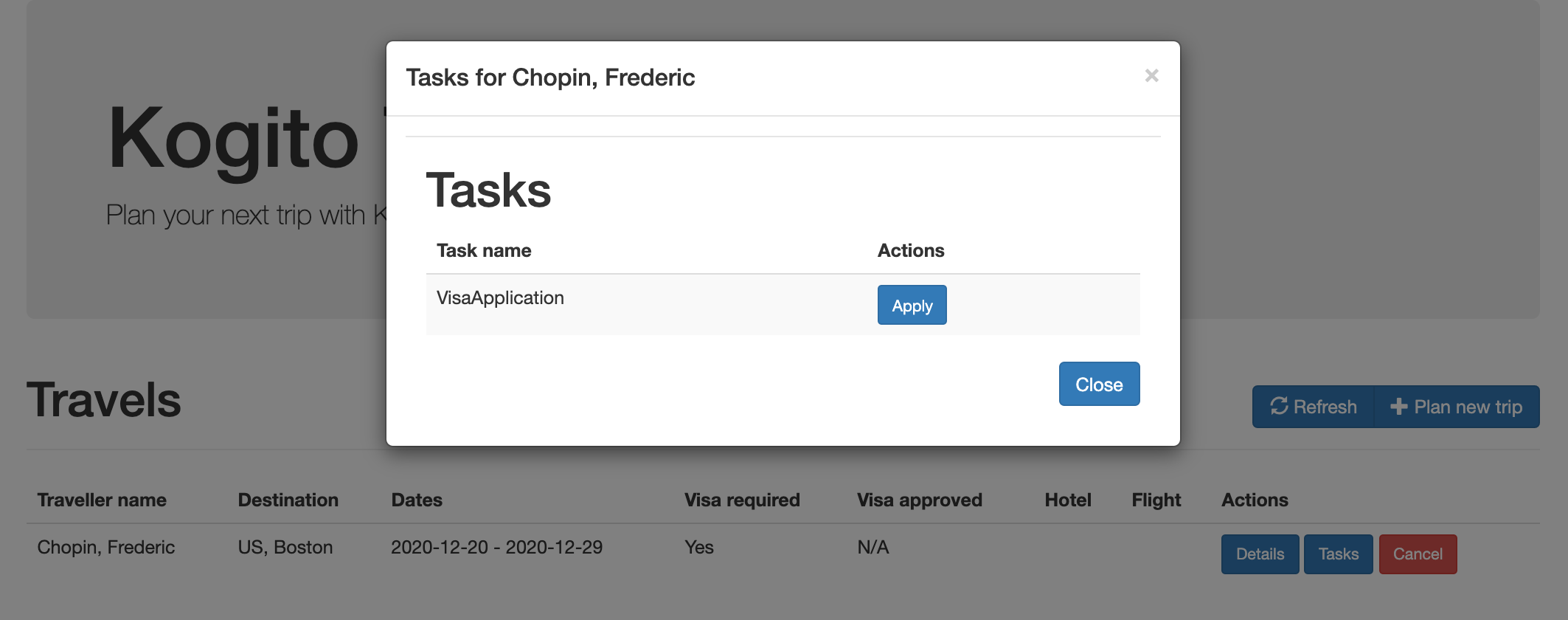Viewport: 1568px width, 620px height.
Task: Open Details for Chopin, Frederic trip
Action: tap(1260, 554)
